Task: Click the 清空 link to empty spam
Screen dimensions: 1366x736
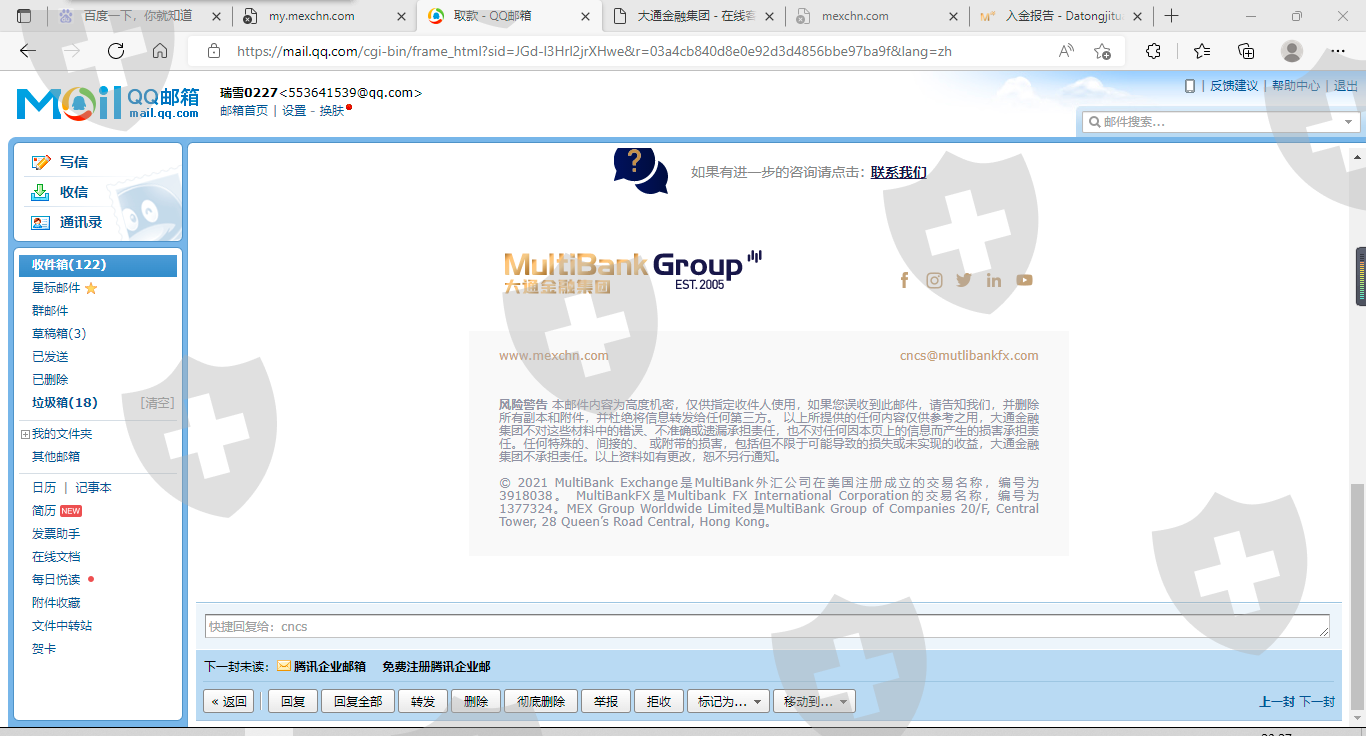Action: tap(157, 403)
